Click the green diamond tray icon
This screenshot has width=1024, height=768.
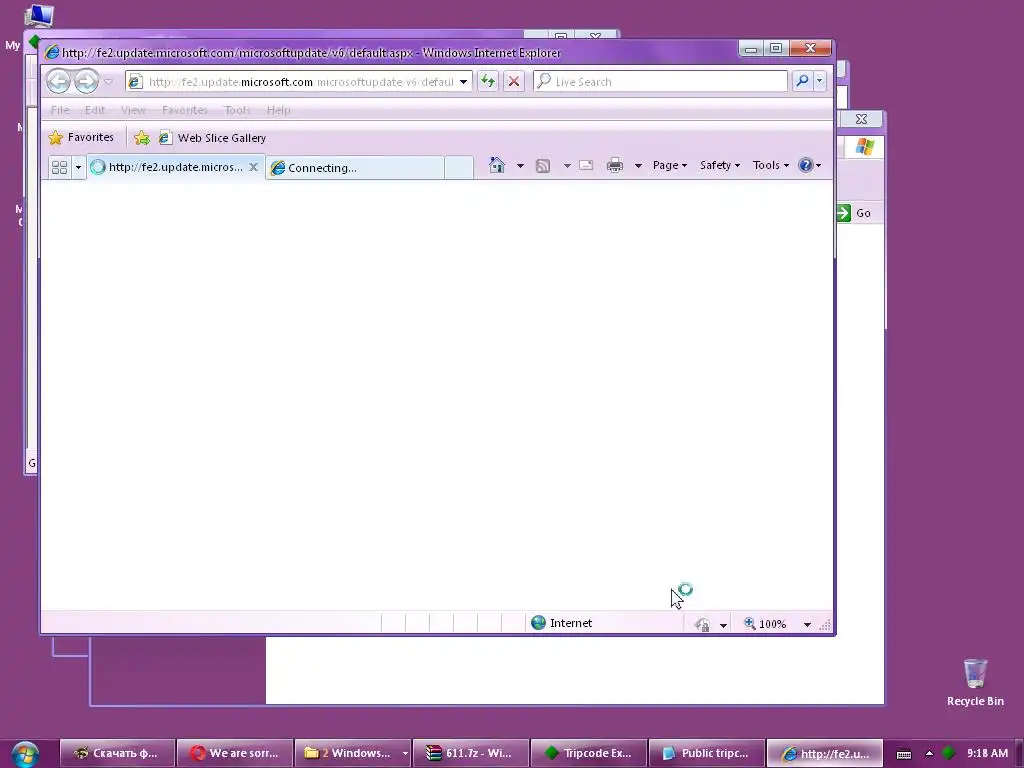coord(948,753)
